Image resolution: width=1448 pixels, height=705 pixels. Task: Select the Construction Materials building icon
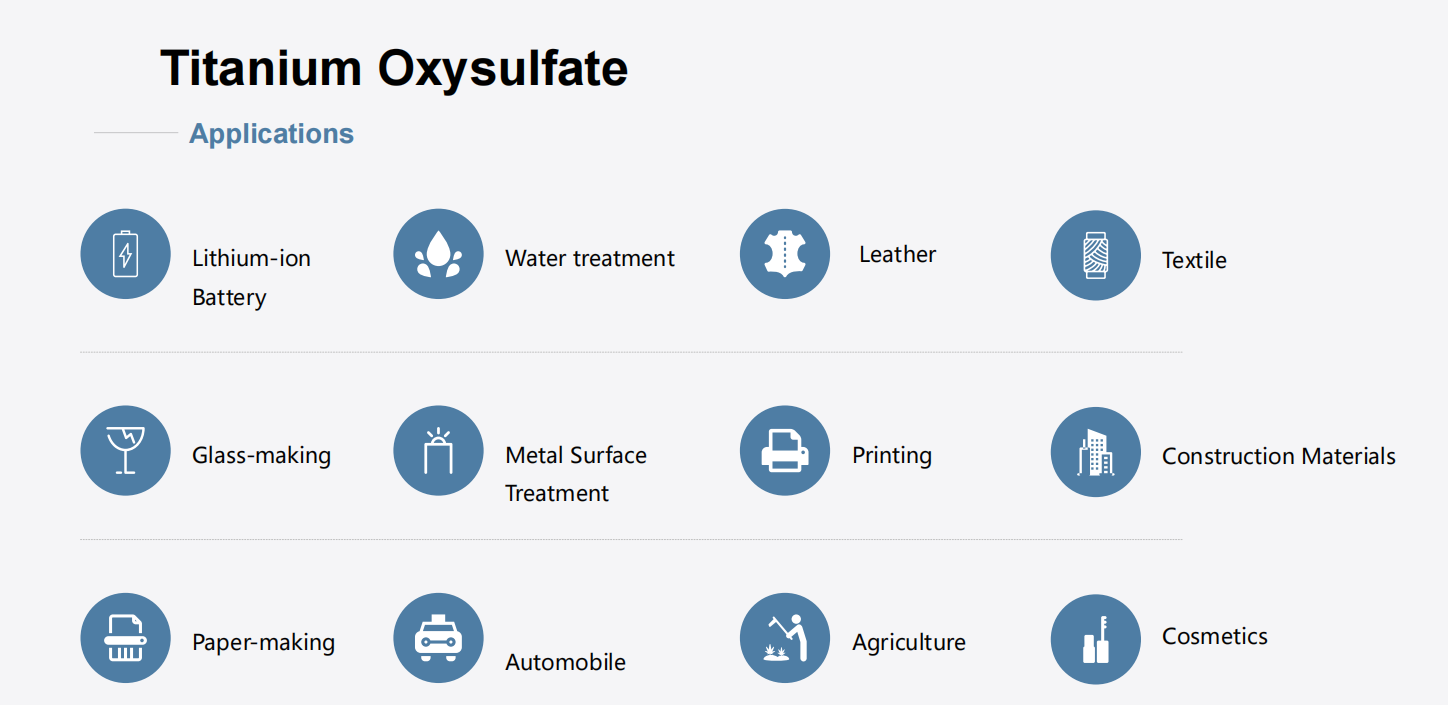tap(1096, 452)
